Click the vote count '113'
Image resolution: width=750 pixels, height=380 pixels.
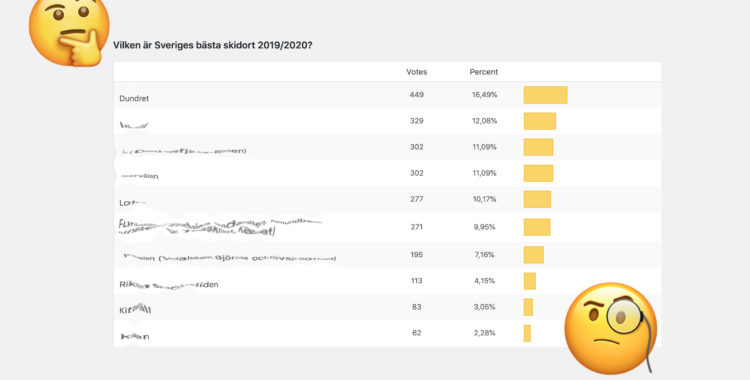[417, 280]
